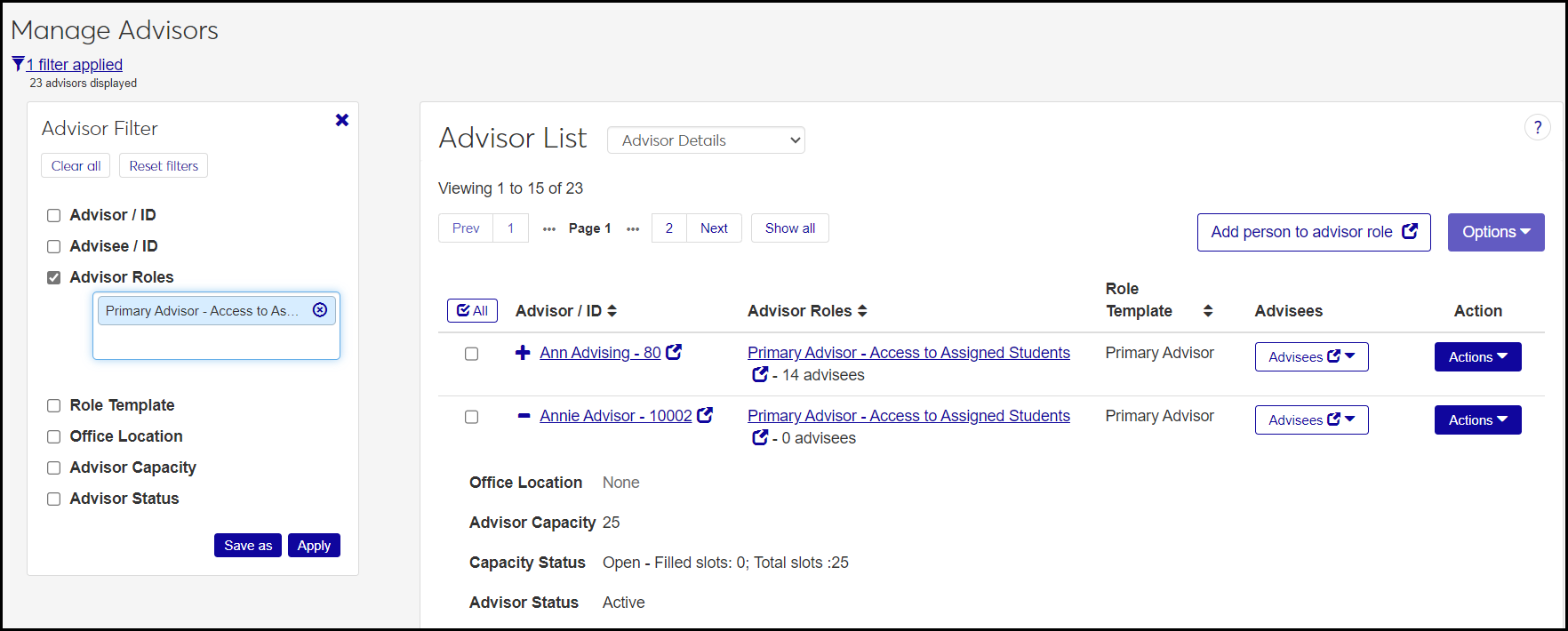The height and width of the screenshot is (631, 1568).
Task: Remove the Primary Advisor role filter chip
Action: point(320,310)
